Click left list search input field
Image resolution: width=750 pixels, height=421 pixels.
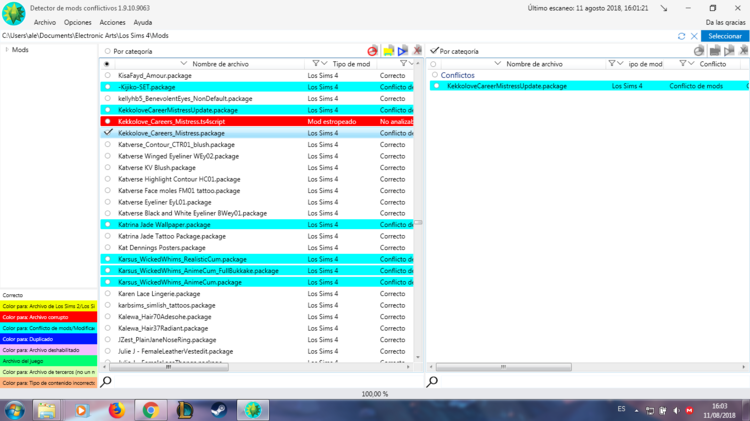268,381
